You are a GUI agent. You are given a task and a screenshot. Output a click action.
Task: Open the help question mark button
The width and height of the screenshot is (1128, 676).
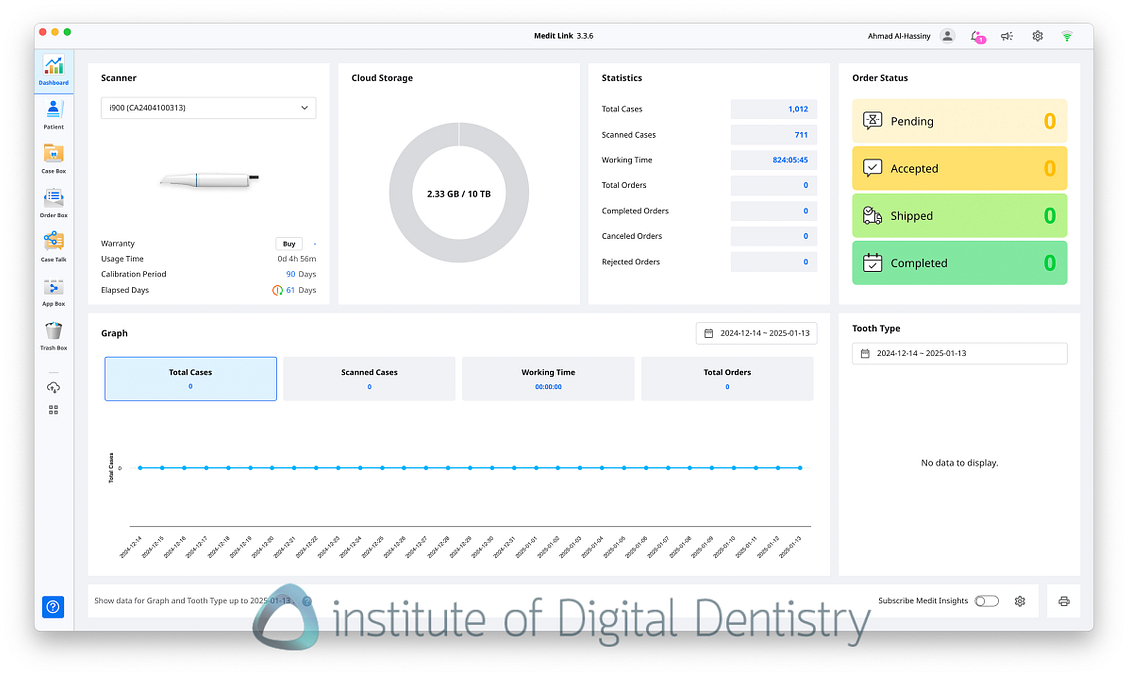54,606
